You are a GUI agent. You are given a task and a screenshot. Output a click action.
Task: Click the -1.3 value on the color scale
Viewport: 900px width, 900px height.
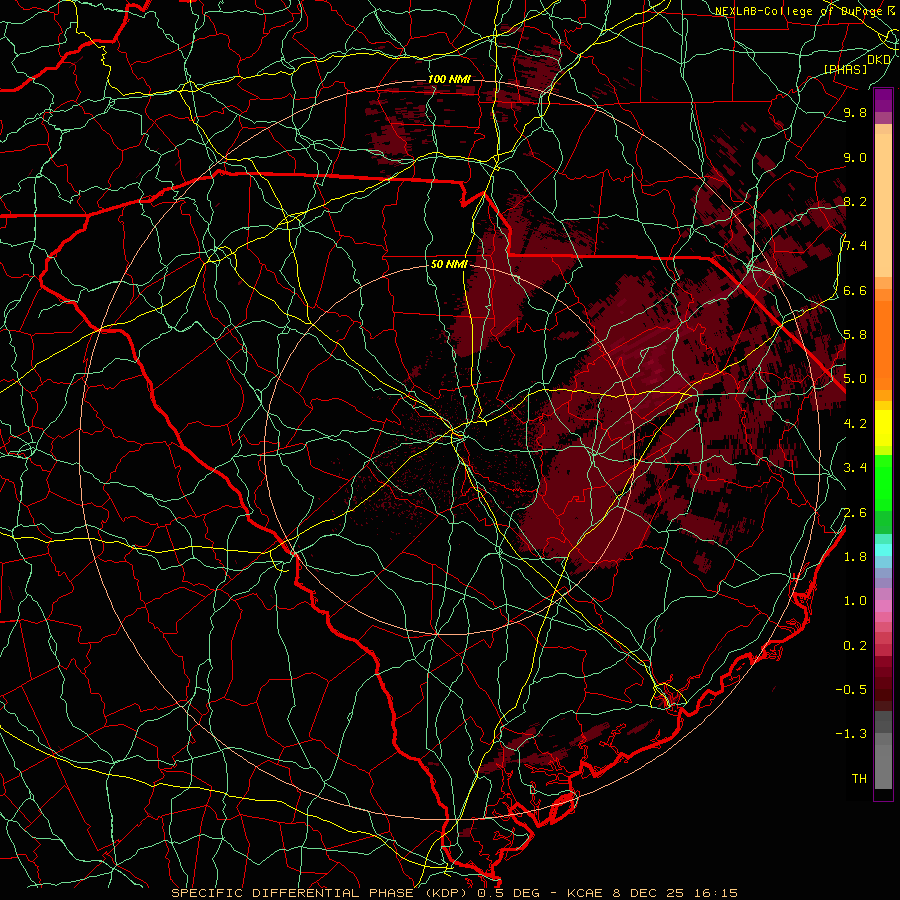pyautogui.click(x=851, y=734)
